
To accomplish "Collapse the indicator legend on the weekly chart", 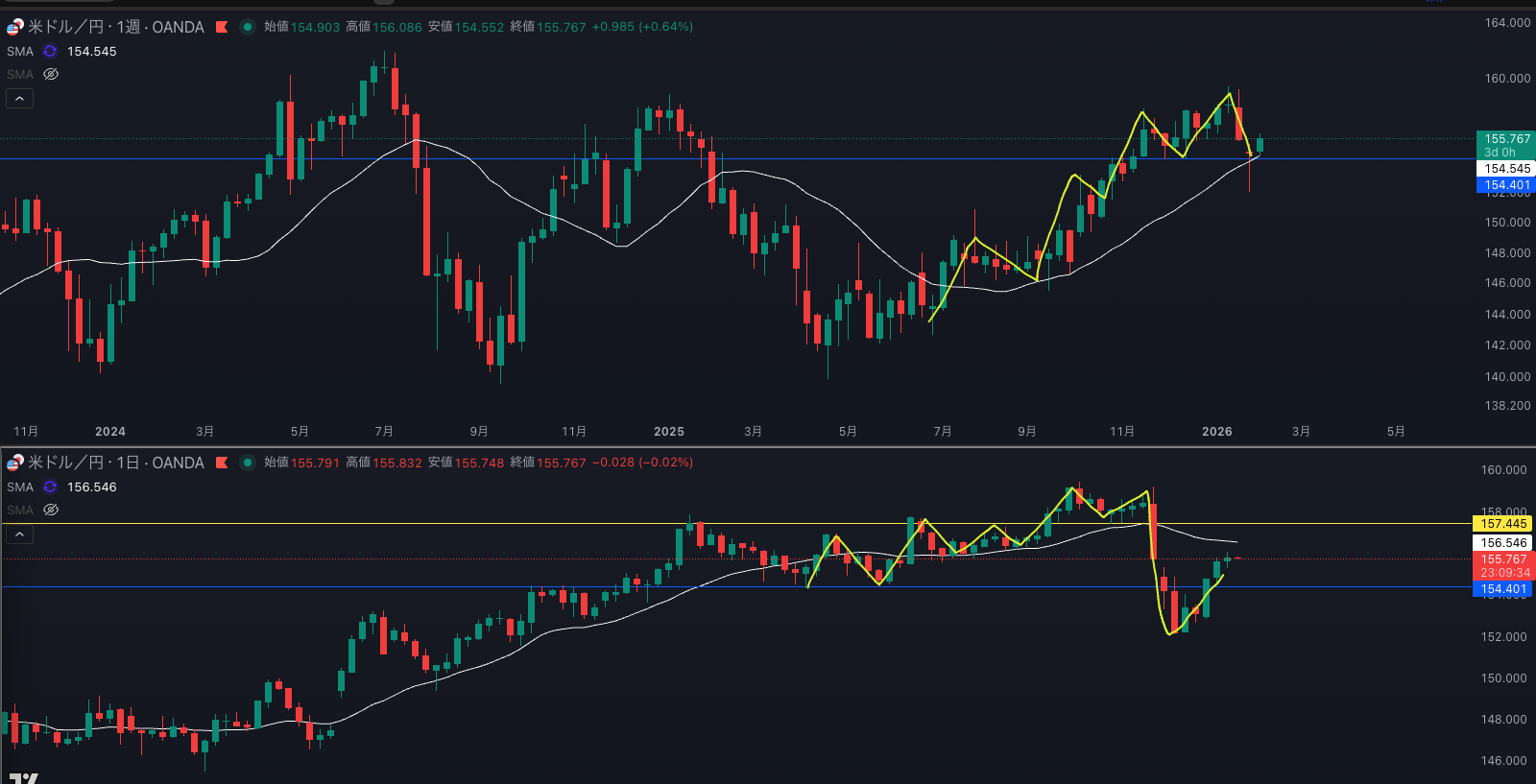I will [x=19, y=99].
